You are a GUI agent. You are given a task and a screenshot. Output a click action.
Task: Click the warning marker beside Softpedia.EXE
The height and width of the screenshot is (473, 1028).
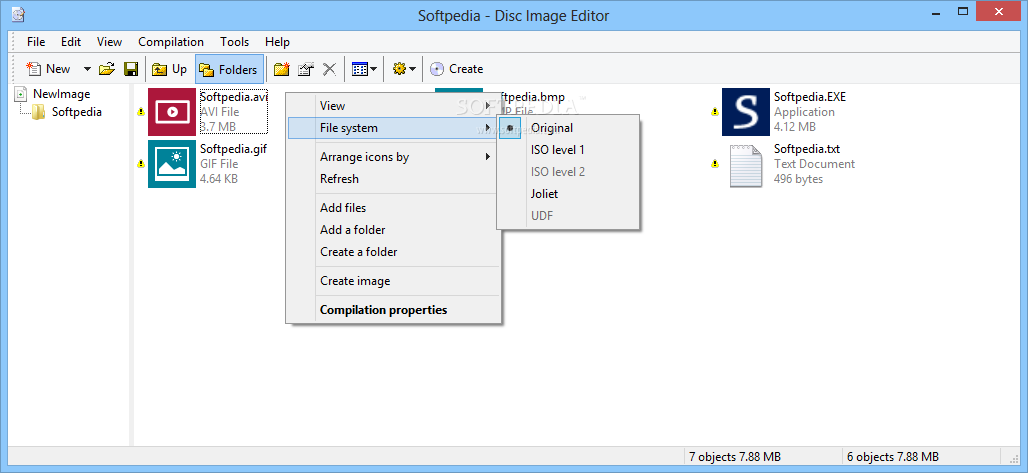715,112
